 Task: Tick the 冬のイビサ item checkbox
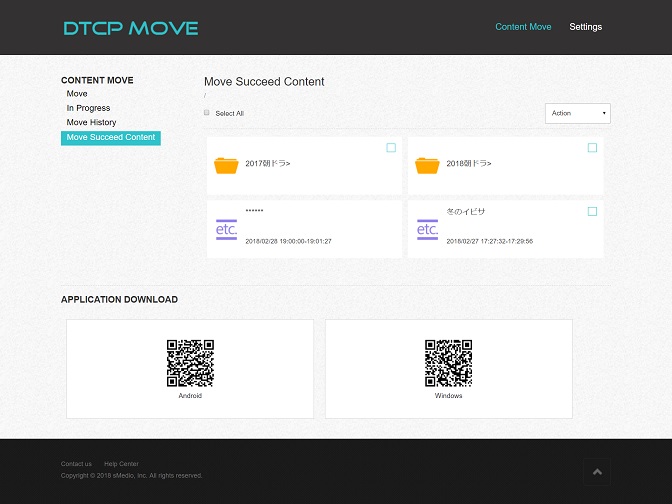pyautogui.click(x=592, y=211)
